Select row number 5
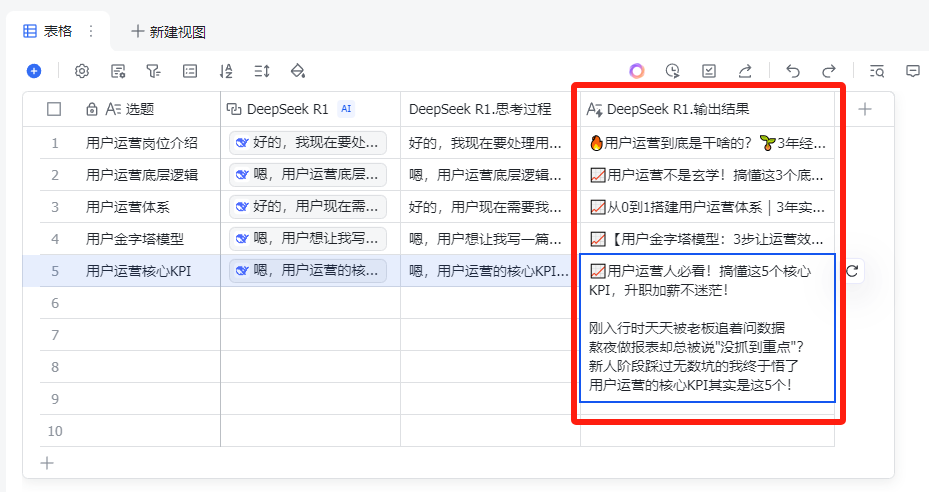This screenshot has height=492, width=929. click(55, 271)
